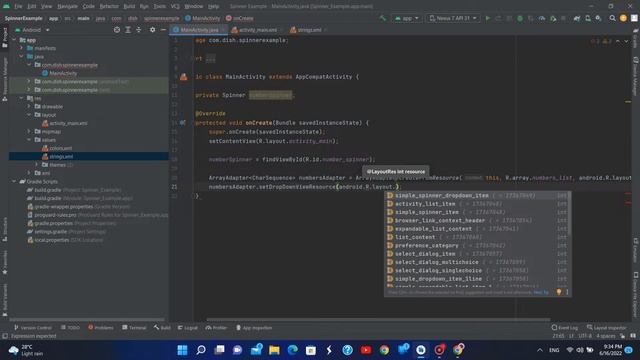Expand the manifests folder

[x=22, y=48]
